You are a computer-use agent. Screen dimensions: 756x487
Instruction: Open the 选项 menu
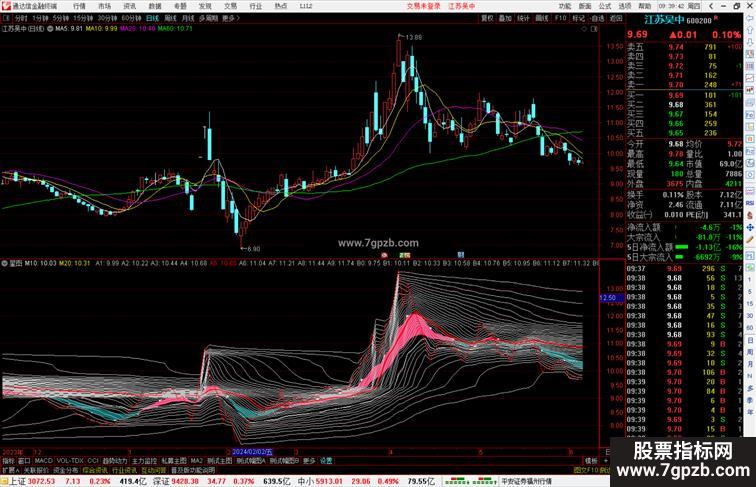pyautogui.click(x=625, y=6)
